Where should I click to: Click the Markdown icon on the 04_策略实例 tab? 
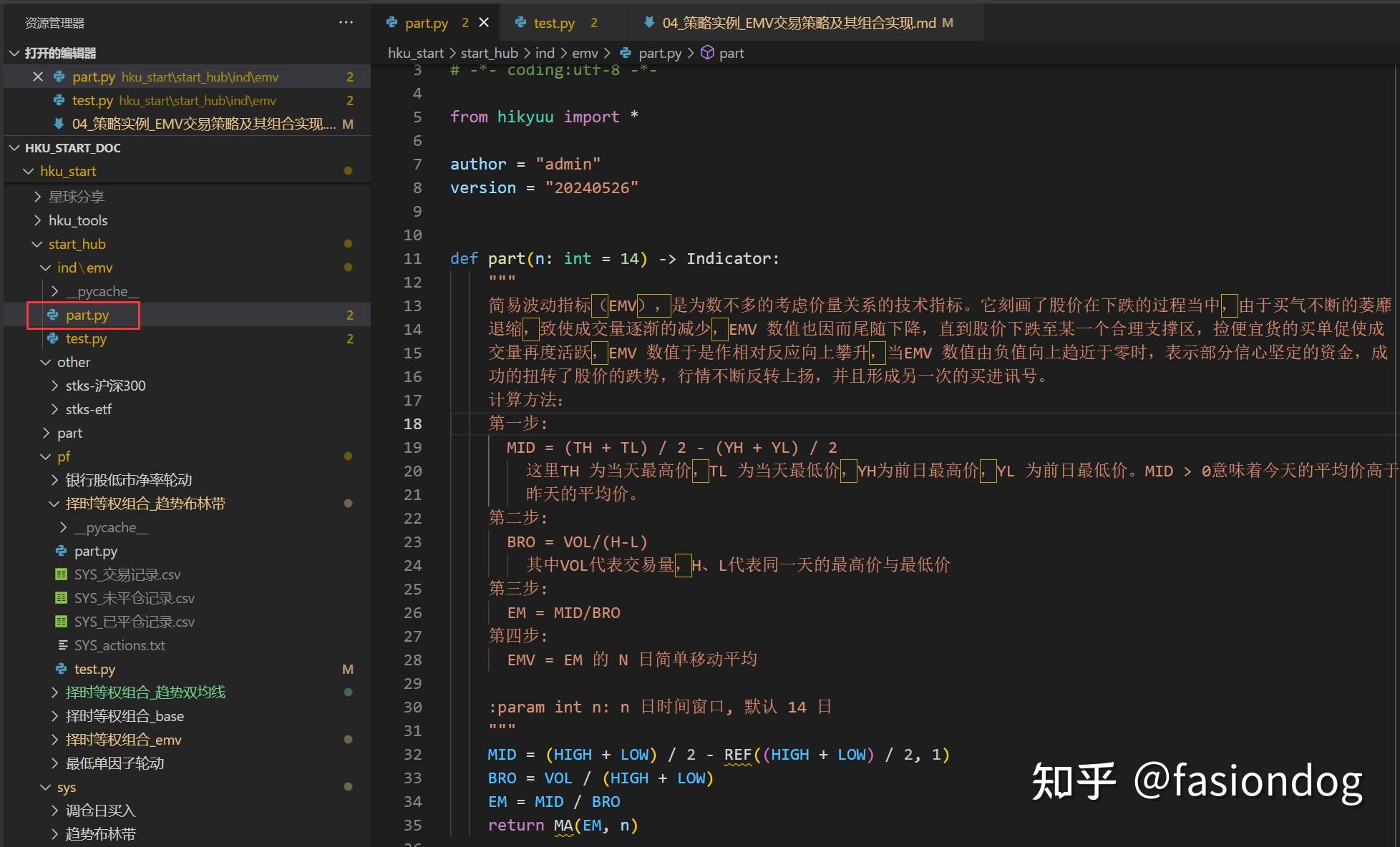(x=648, y=22)
